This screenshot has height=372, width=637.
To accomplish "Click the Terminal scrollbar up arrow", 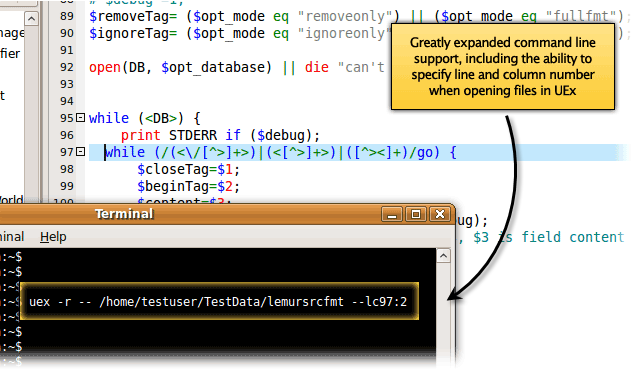I will 443,256.
